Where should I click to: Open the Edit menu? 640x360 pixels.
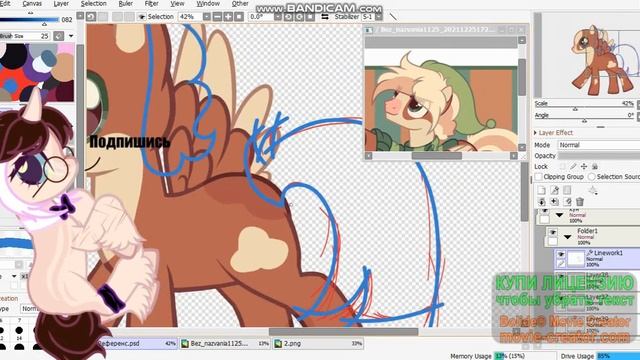click(x=5, y=3)
